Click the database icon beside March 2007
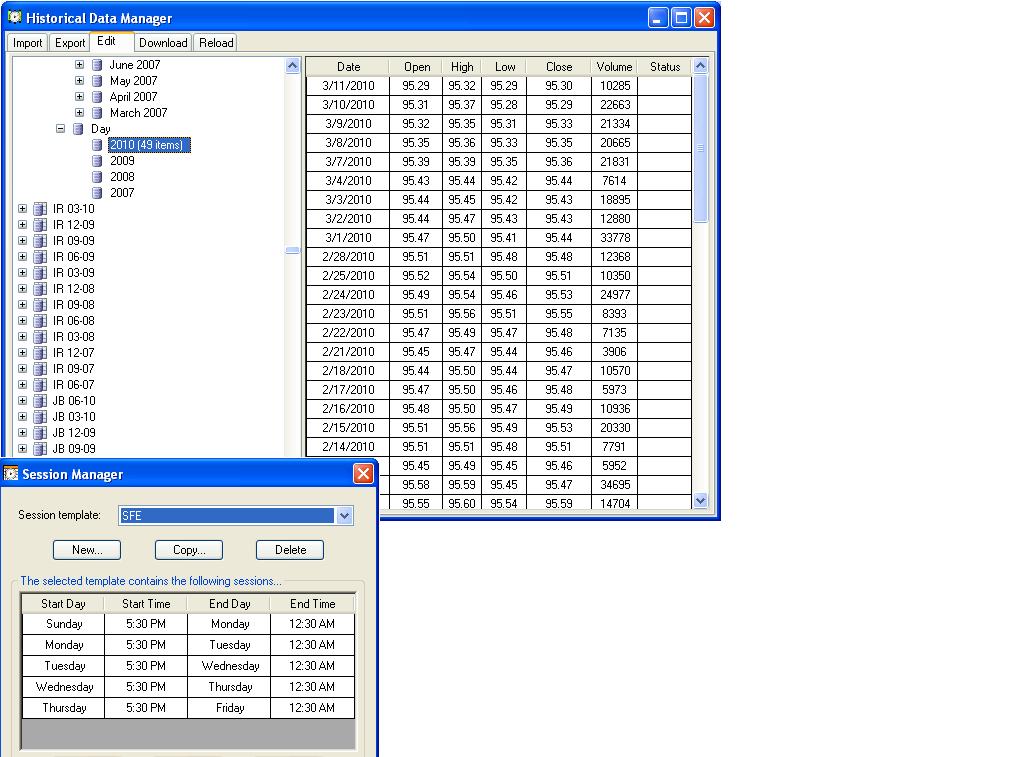 click(97, 113)
